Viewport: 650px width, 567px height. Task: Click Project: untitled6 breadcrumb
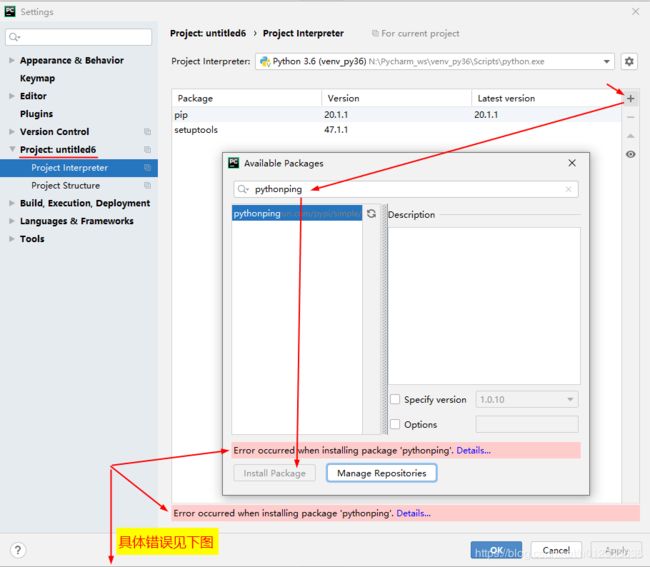click(208, 34)
